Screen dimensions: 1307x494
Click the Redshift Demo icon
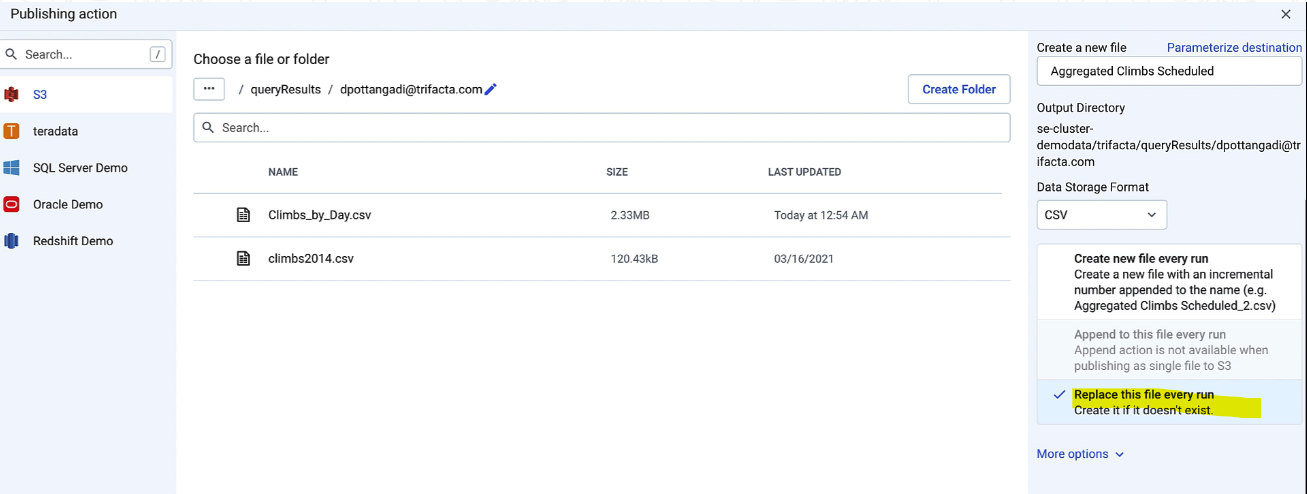12,241
